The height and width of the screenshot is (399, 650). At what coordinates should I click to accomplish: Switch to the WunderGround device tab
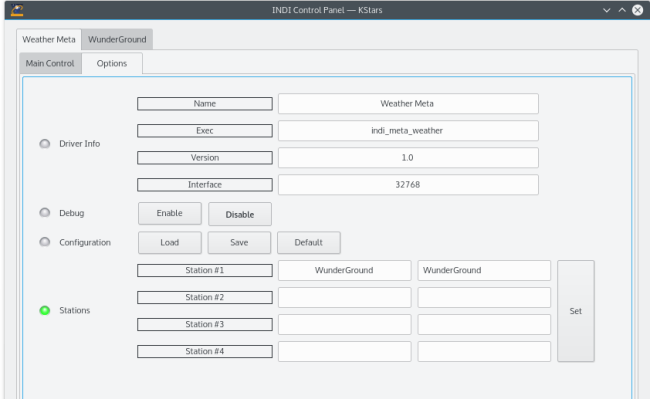[117, 39]
